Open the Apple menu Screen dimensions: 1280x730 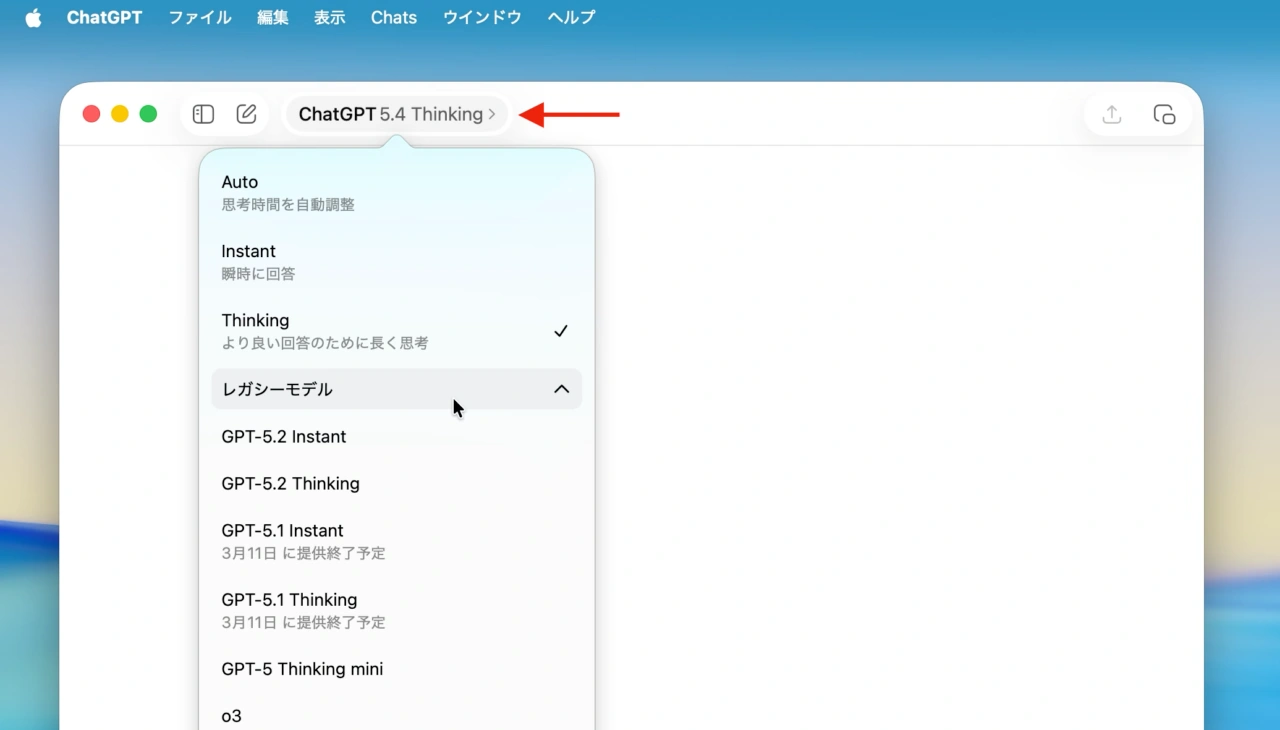pos(33,17)
